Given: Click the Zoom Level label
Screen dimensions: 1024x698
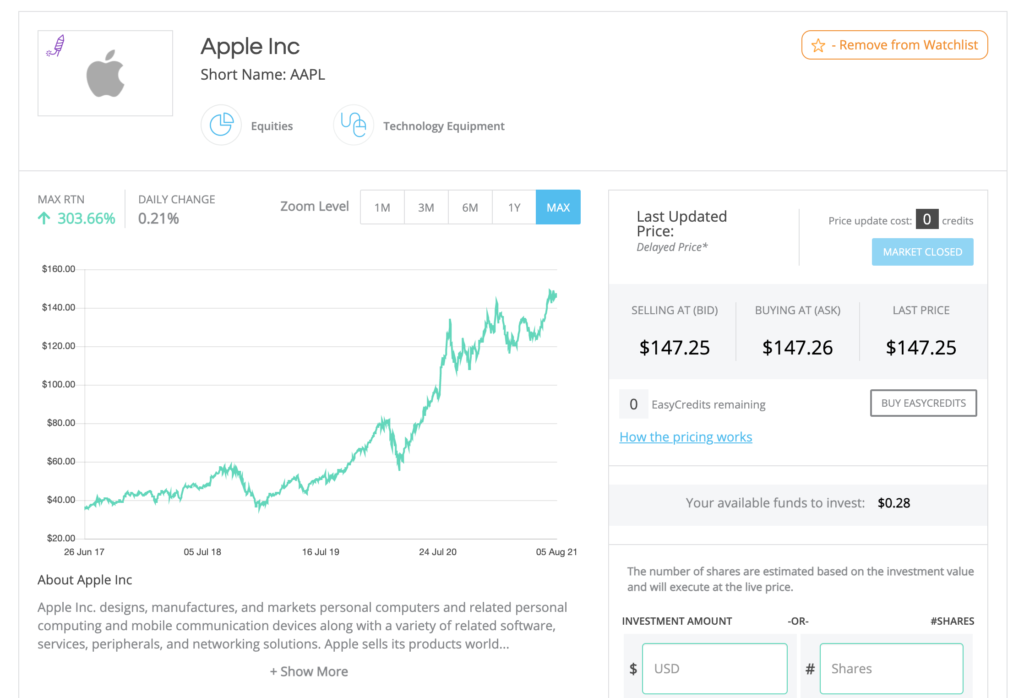Looking at the screenshot, I should pyautogui.click(x=315, y=206).
